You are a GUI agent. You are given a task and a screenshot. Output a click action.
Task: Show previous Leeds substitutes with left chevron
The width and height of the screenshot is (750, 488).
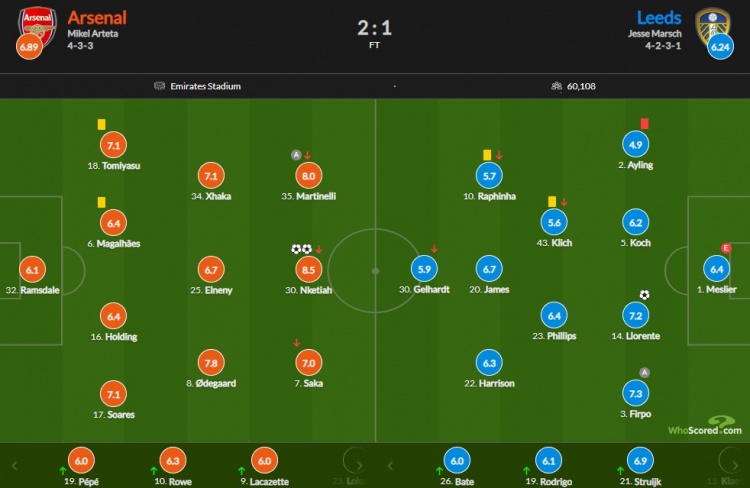[390, 466]
